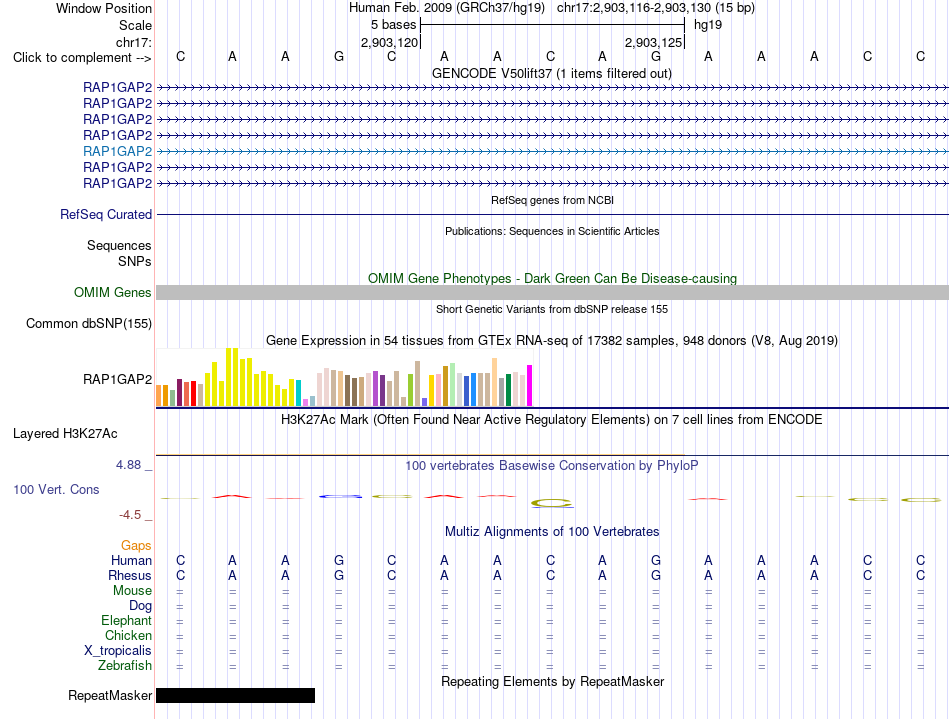
Task: Open the 100 Vert. Cons track label
Action: click(56, 489)
